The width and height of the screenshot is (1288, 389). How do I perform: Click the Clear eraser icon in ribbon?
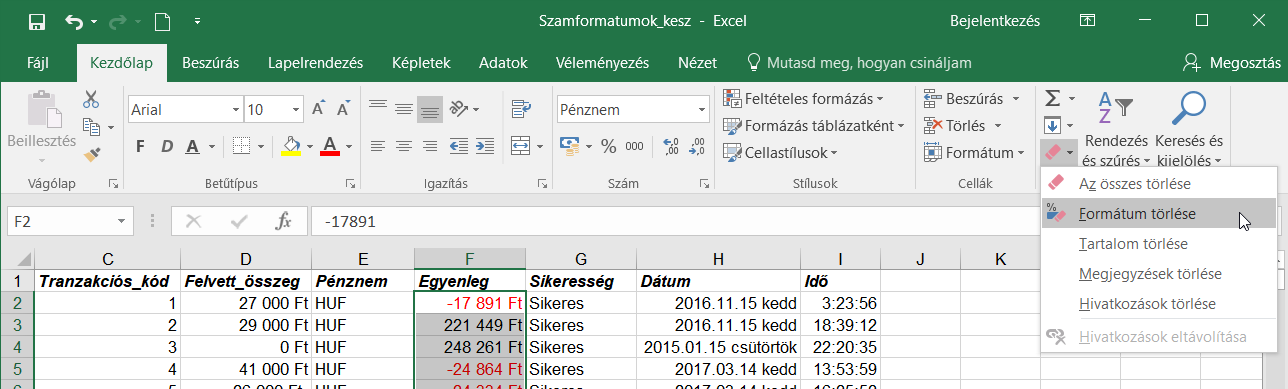1052,153
